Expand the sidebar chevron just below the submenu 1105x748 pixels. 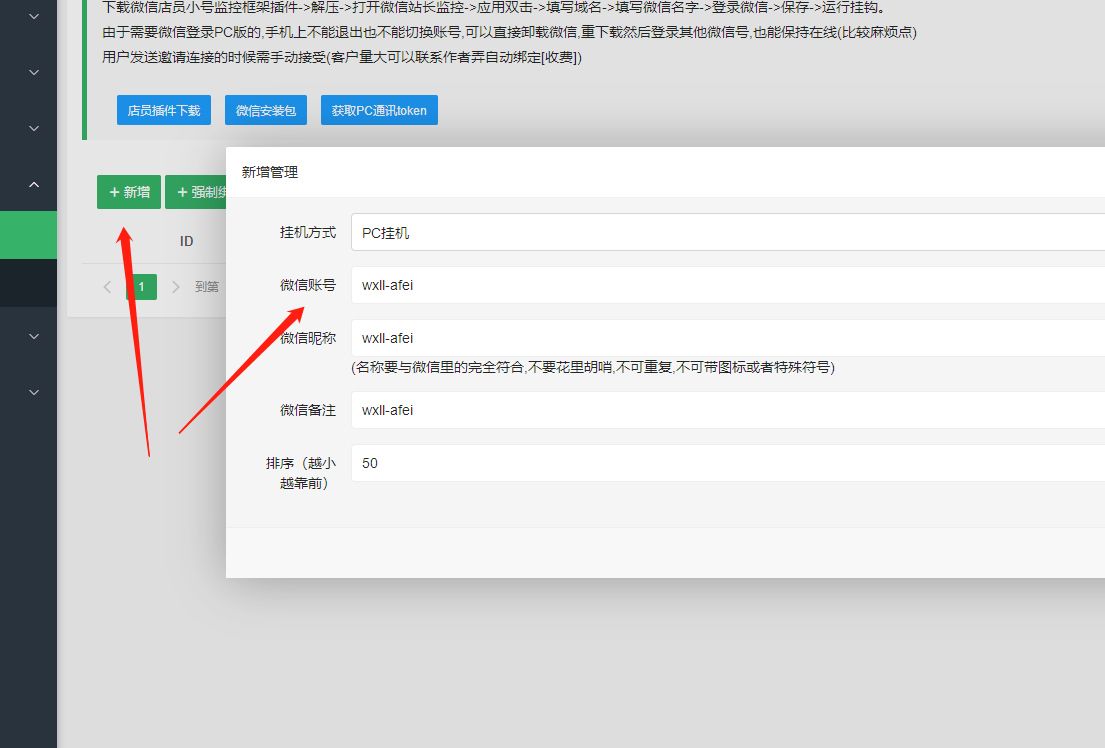(x=34, y=337)
